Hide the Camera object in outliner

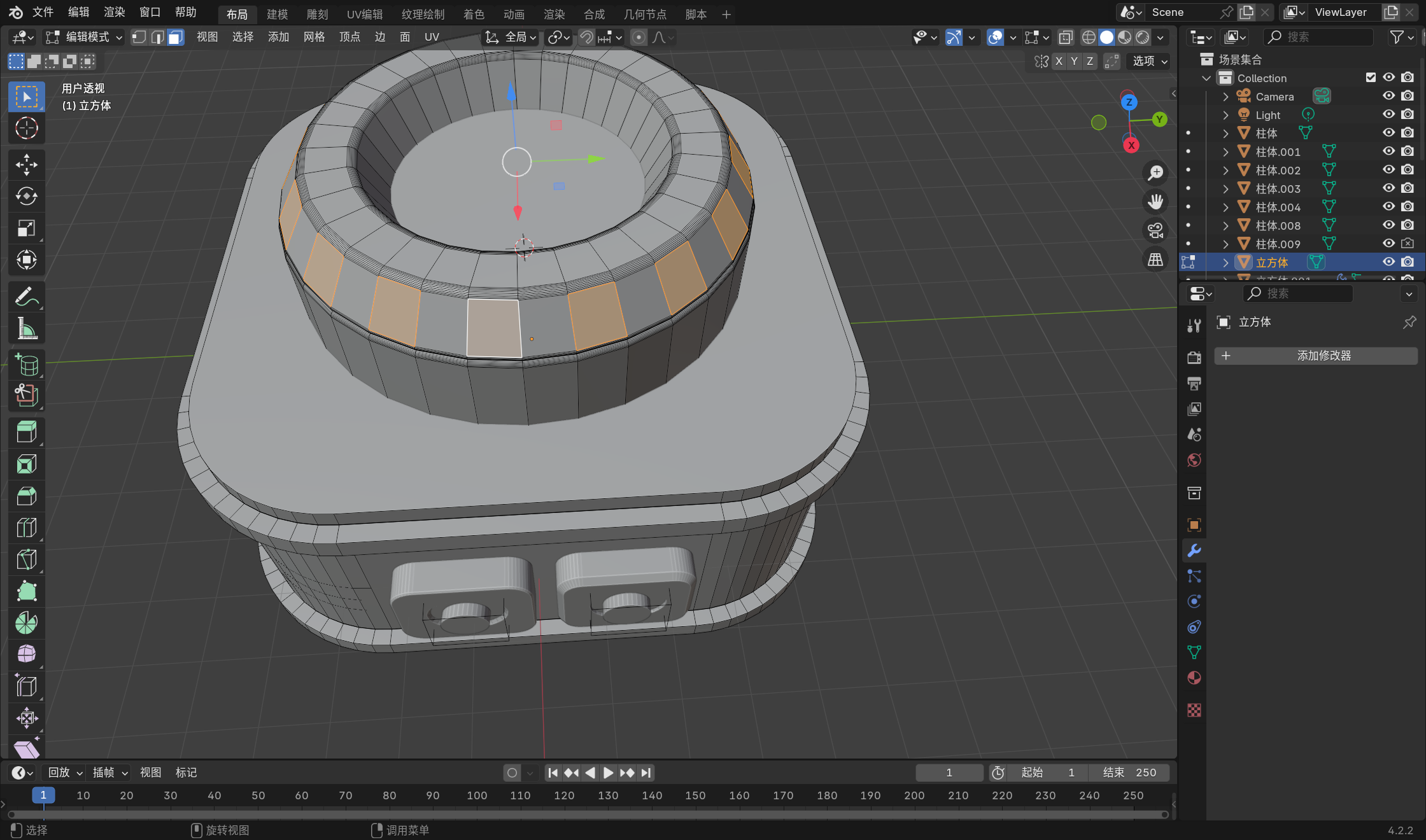pos(1388,96)
